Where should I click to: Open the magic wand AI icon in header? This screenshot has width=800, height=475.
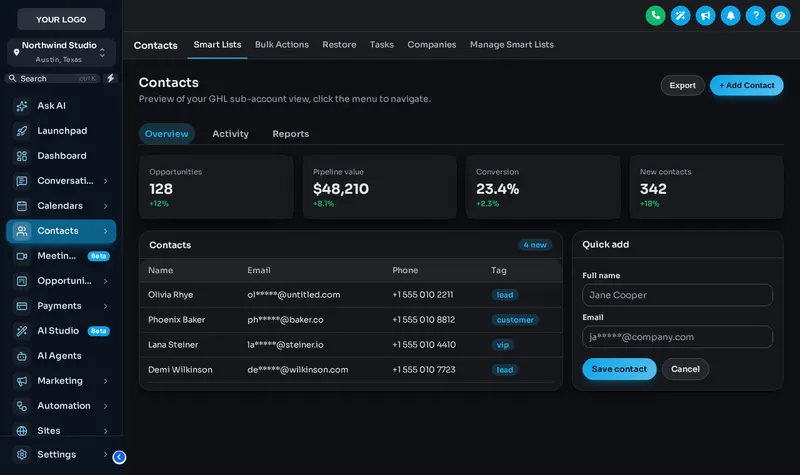680,16
